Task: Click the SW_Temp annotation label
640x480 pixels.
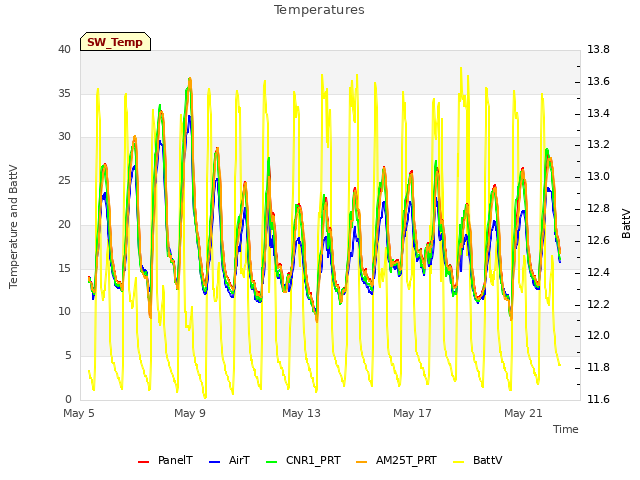Action: point(115,42)
